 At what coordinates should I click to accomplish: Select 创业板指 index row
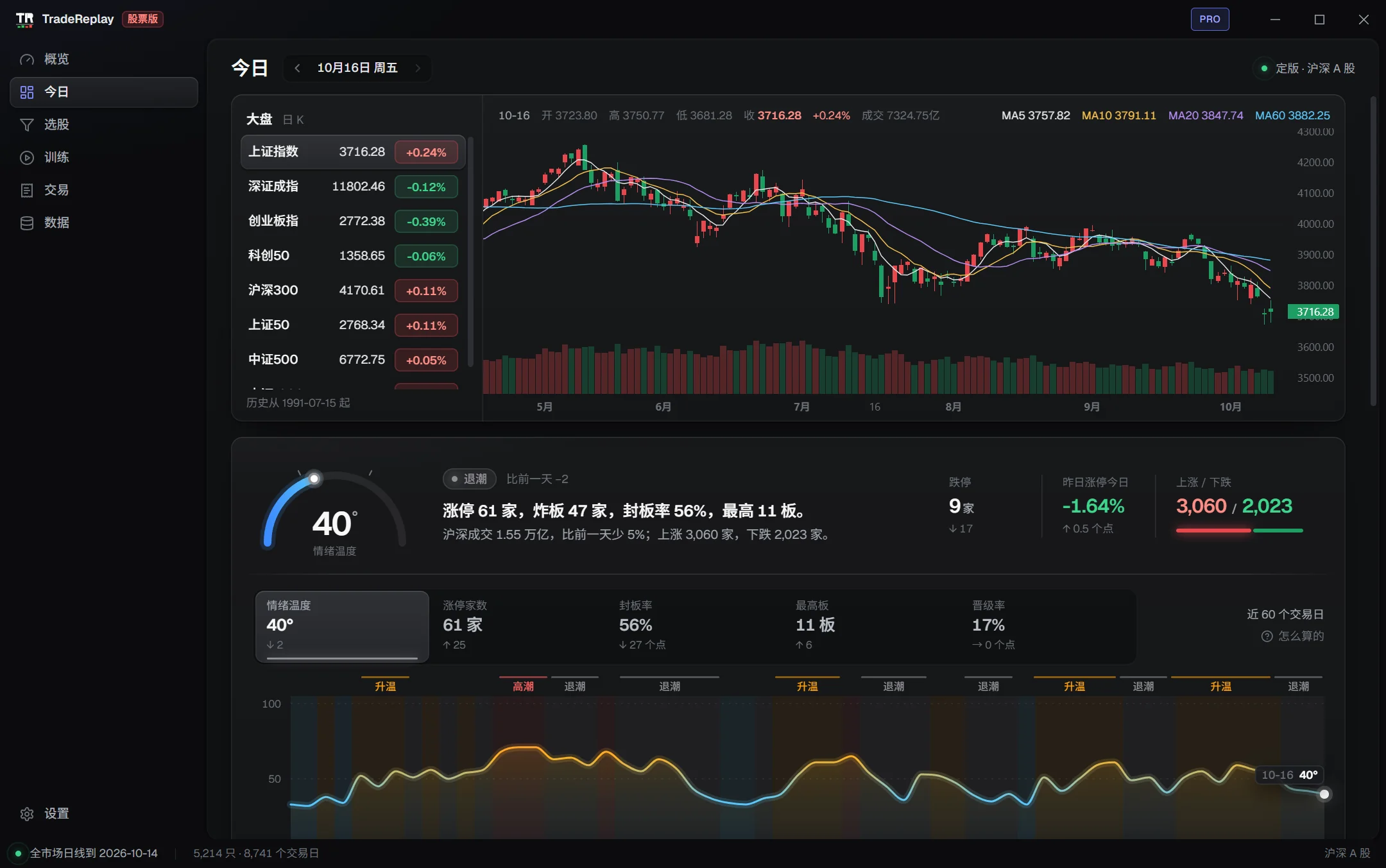click(353, 221)
